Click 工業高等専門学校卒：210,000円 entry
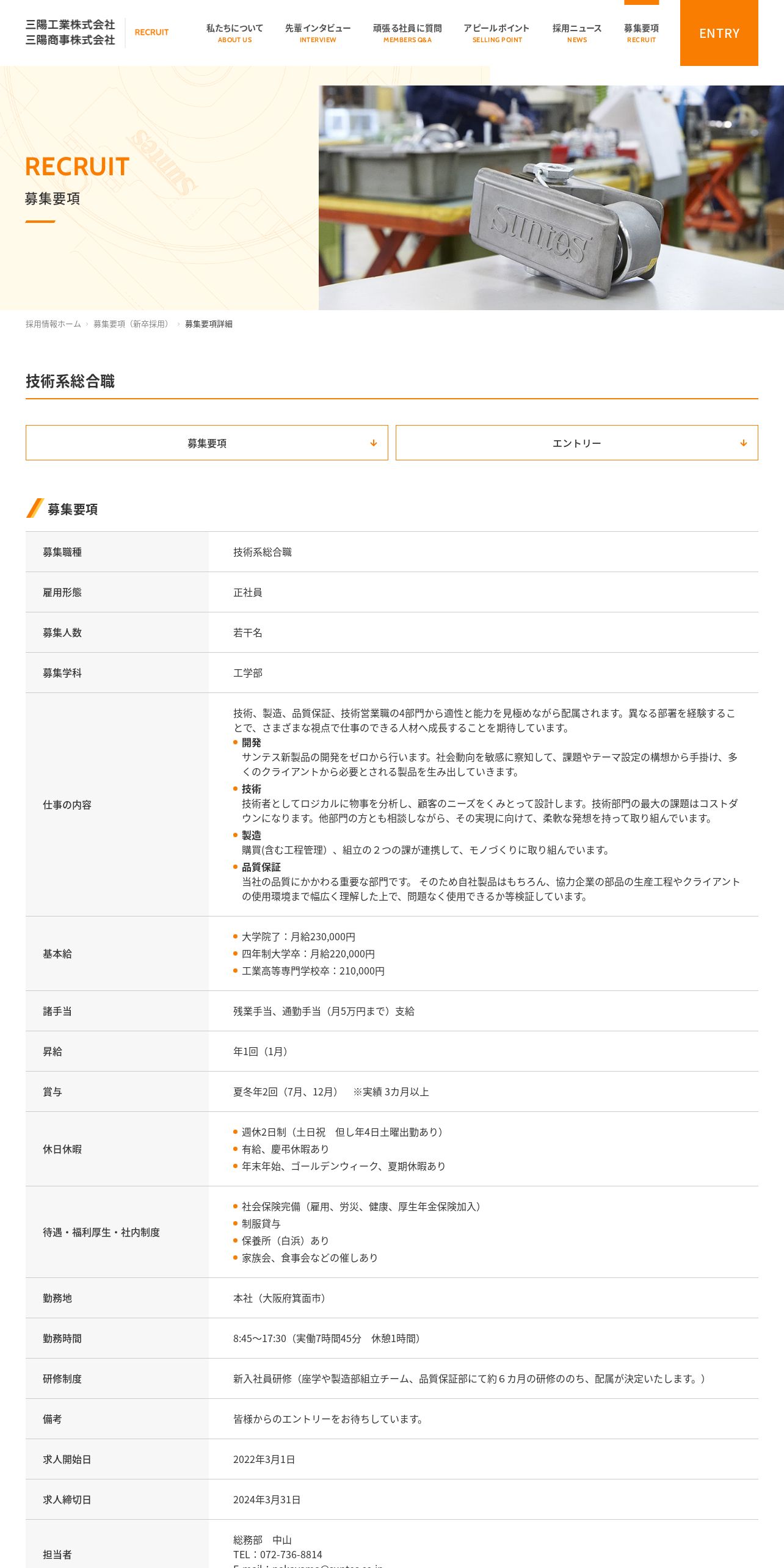This screenshot has width=784, height=1568. coord(313,971)
